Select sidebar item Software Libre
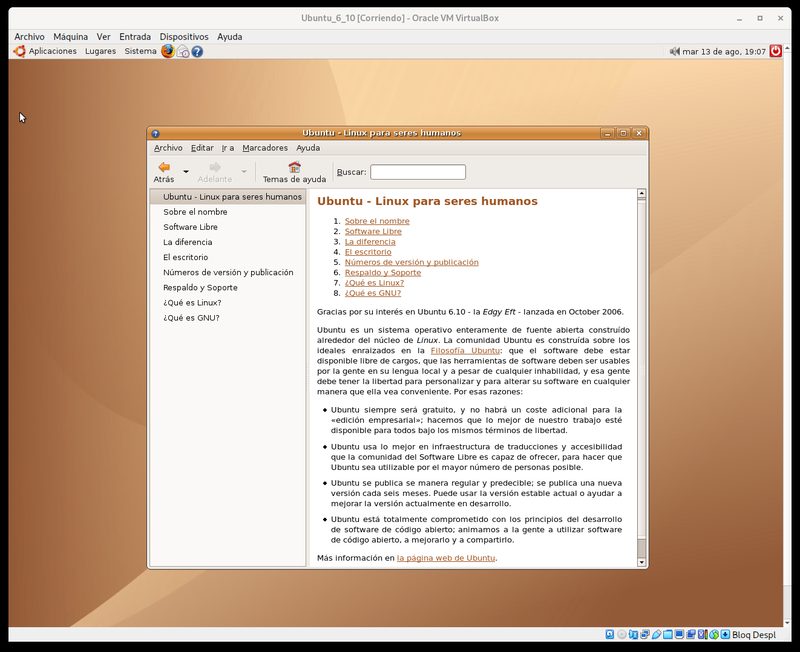This screenshot has height=652, width=800. (228, 227)
